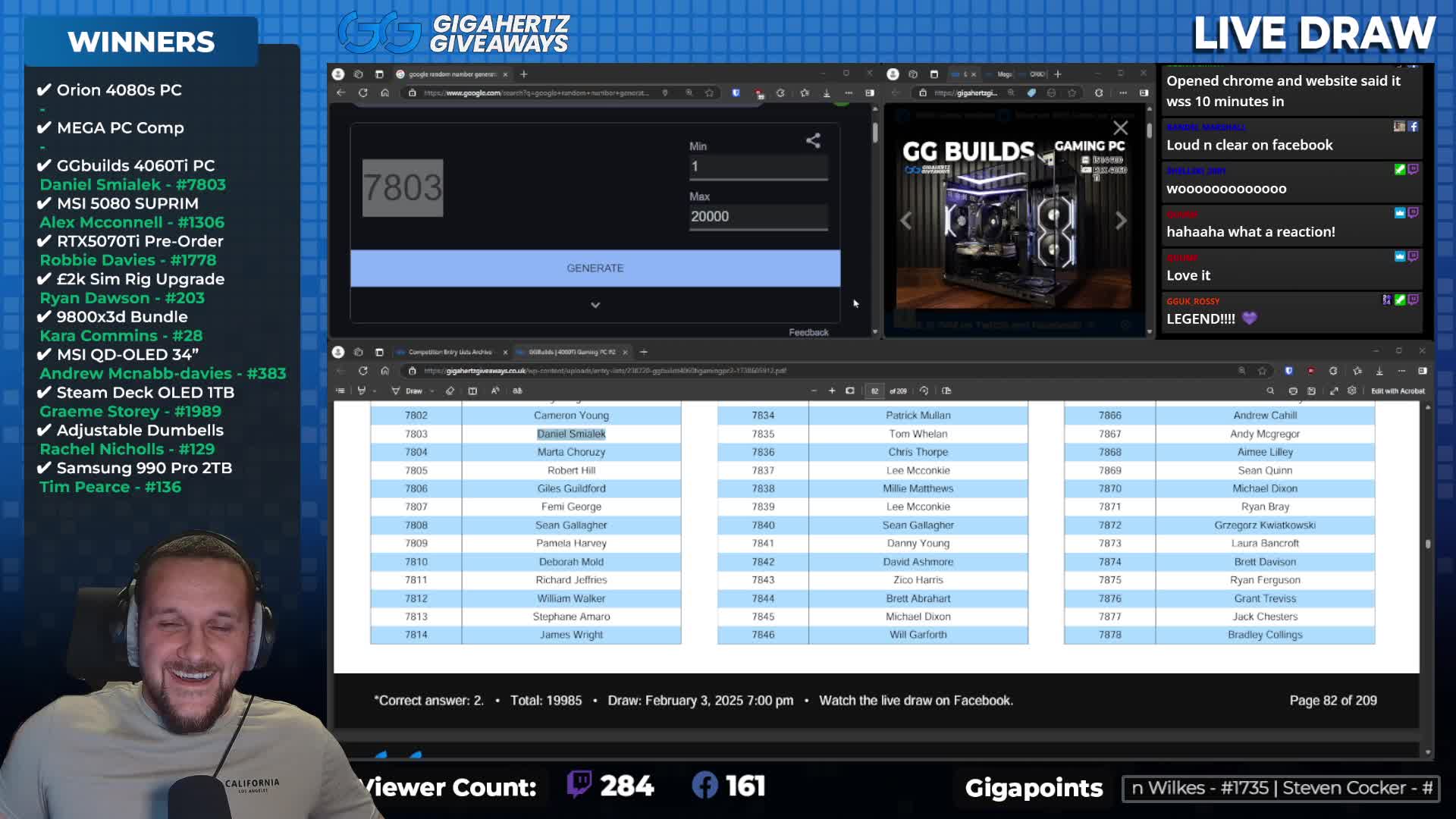Go to the home page in the Google window
The width and height of the screenshot is (1456, 819).
pyautogui.click(x=385, y=93)
